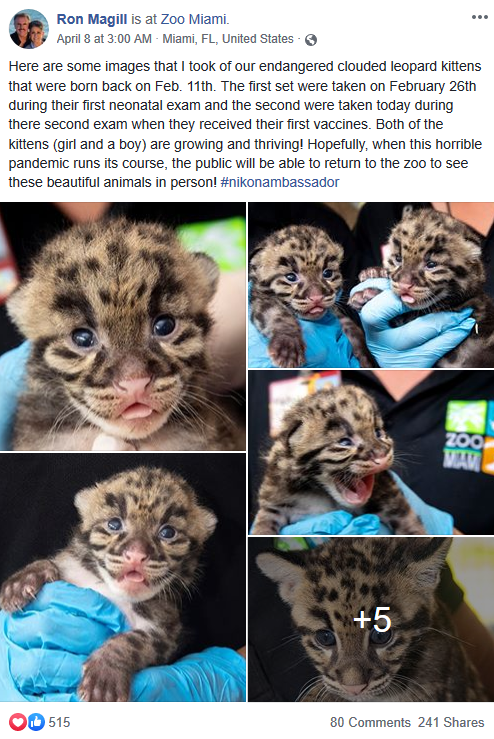Click the 'is at' text in post header
The height and width of the screenshot is (739, 494).
(x=144, y=19)
